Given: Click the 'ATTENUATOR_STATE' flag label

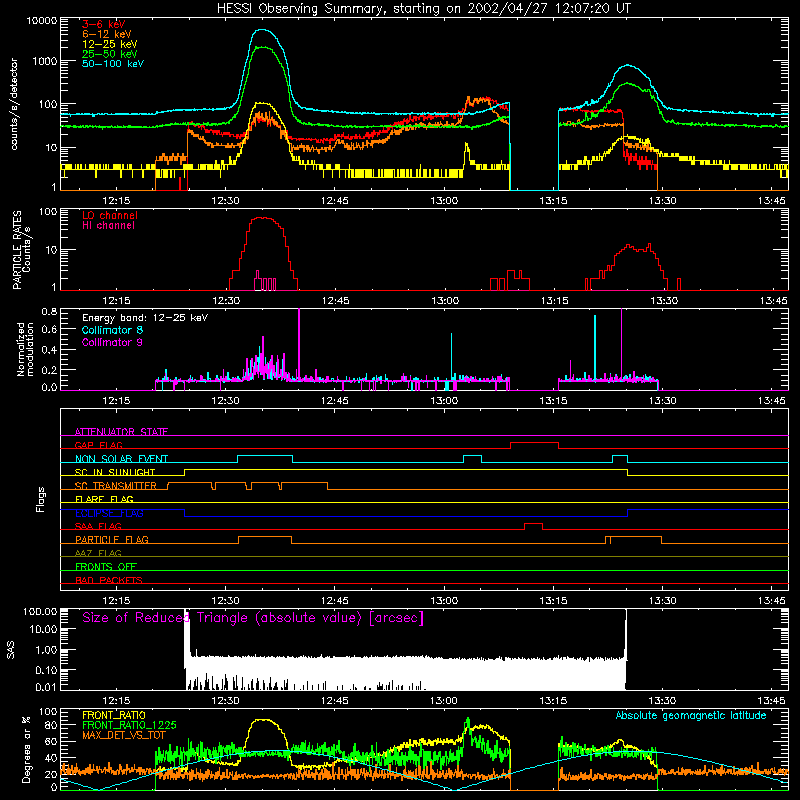Looking at the screenshot, I should 121,432.
